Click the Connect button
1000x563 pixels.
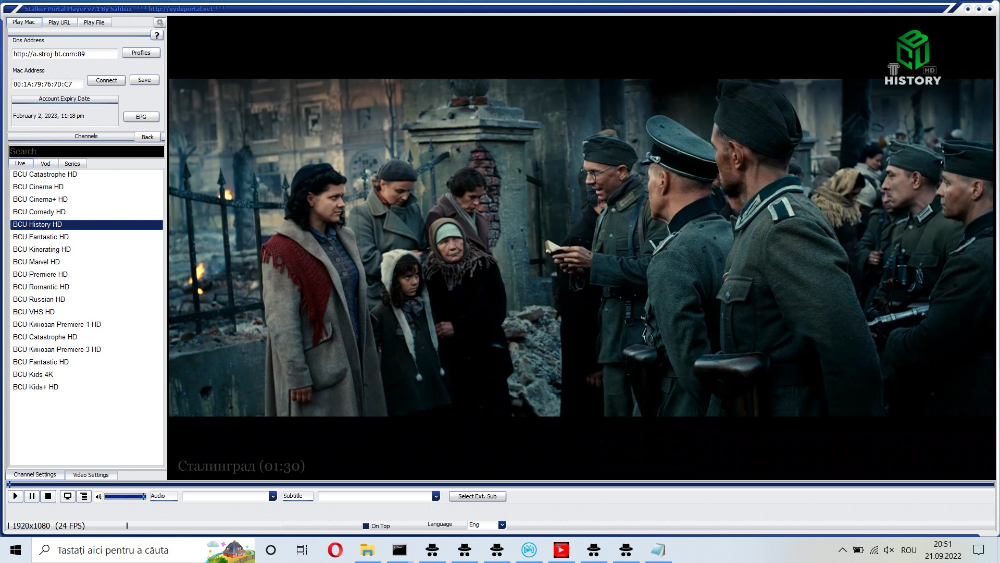[x=106, y=80]
